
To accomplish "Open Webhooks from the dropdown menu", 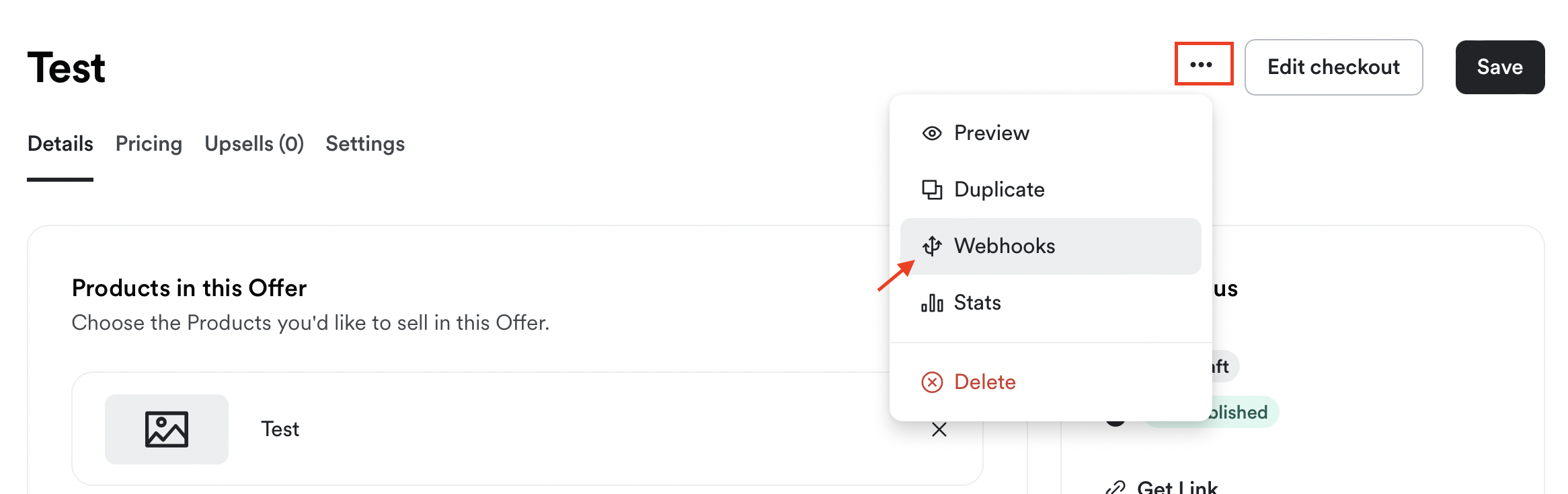I will (x=1005, y=246).
